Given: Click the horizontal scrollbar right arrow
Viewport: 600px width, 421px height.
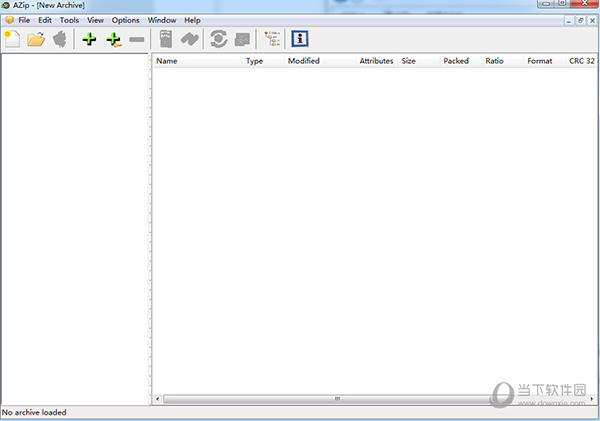Looking at the screenshot, I should point(592,399).
